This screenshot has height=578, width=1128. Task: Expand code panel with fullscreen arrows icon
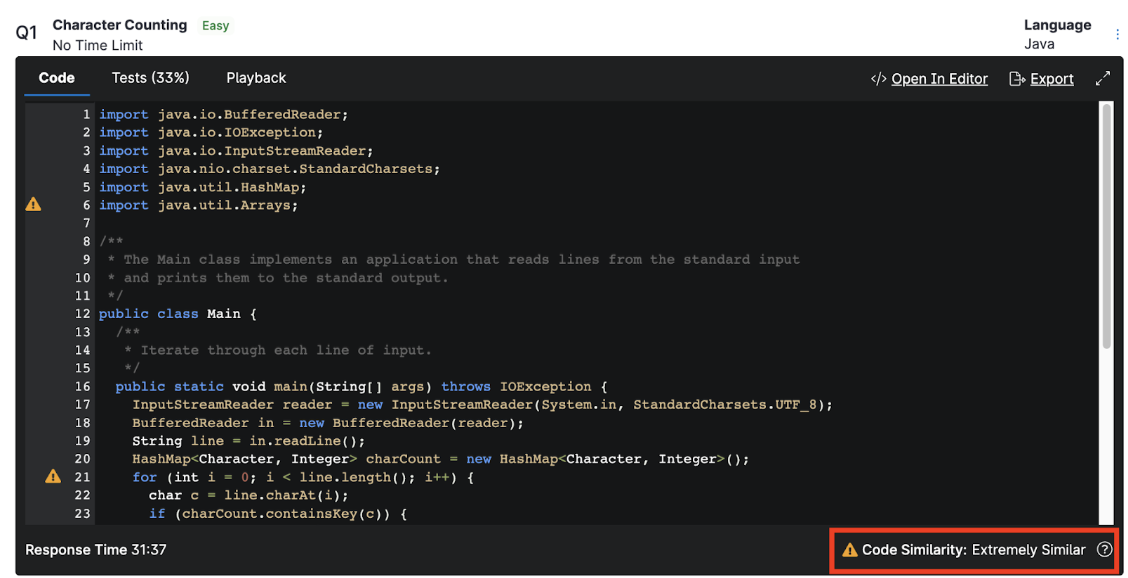1103,78
